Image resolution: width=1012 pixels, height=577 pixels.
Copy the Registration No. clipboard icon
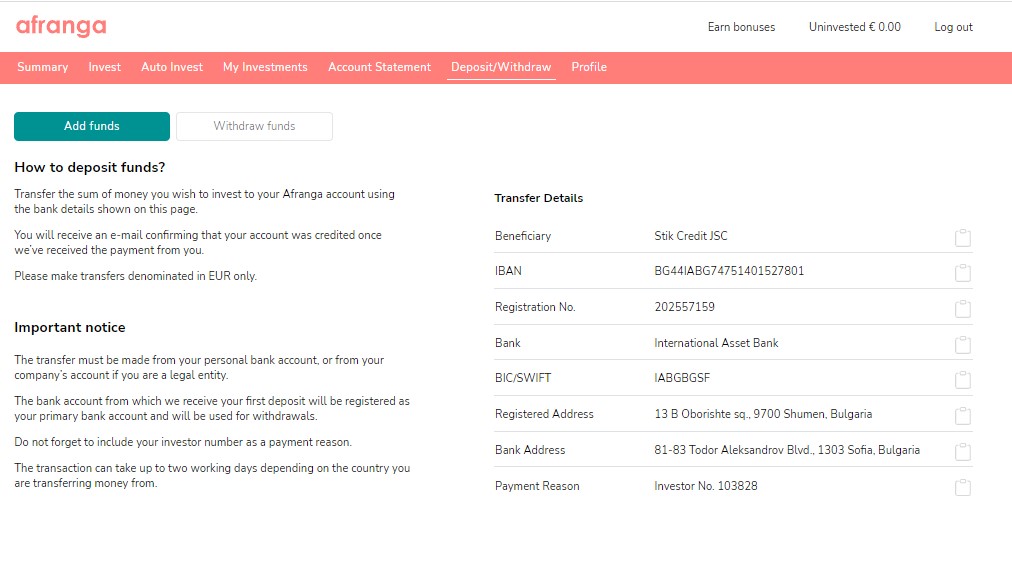point(962,309)
